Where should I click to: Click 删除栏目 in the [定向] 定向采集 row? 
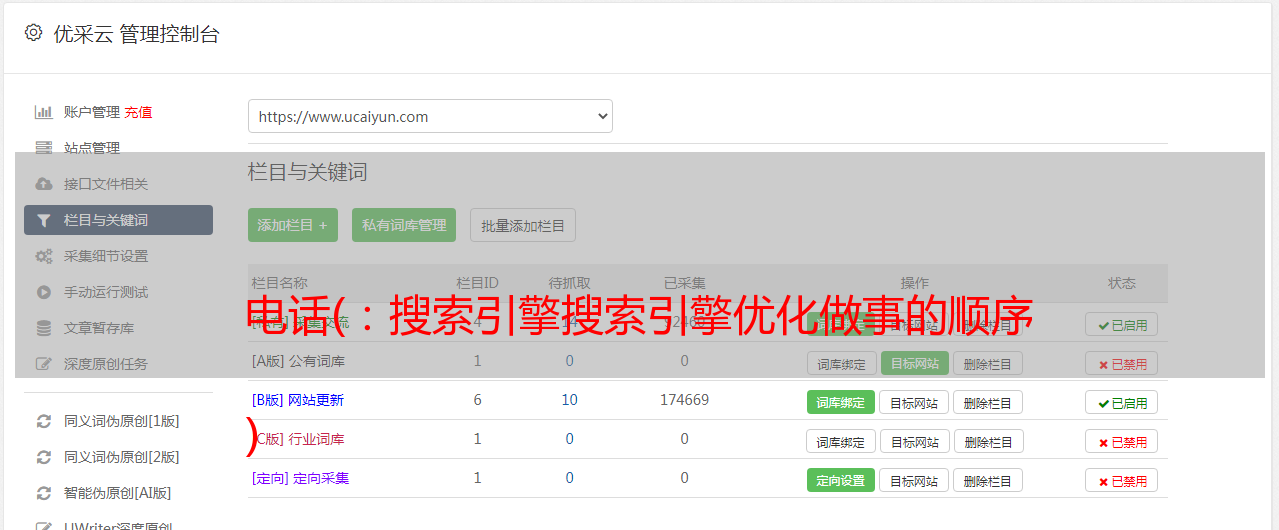988,480
